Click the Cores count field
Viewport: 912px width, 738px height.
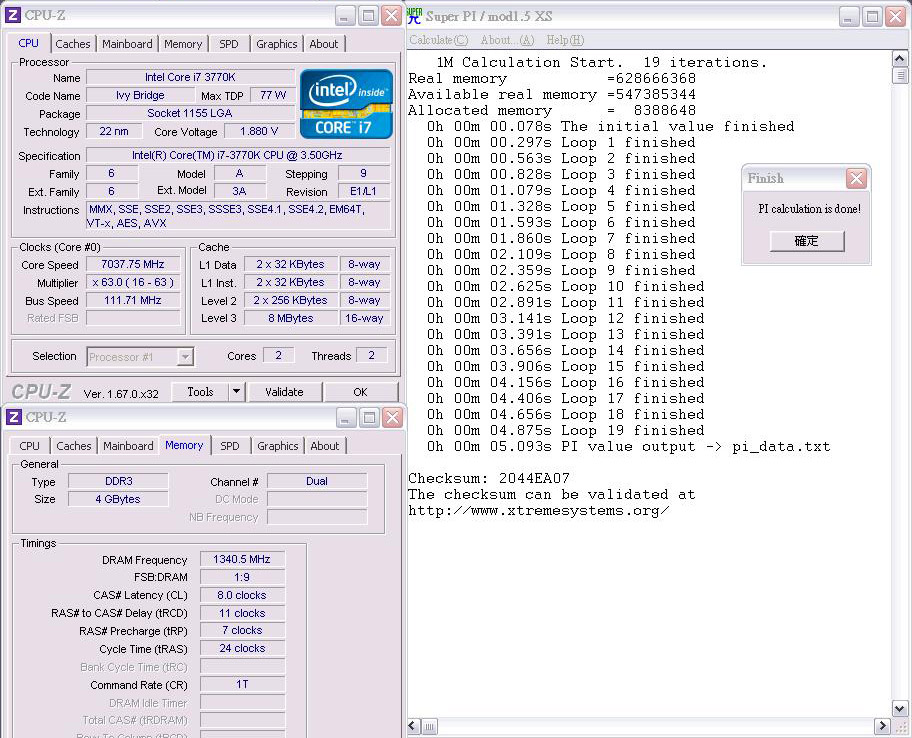[279, 355]
